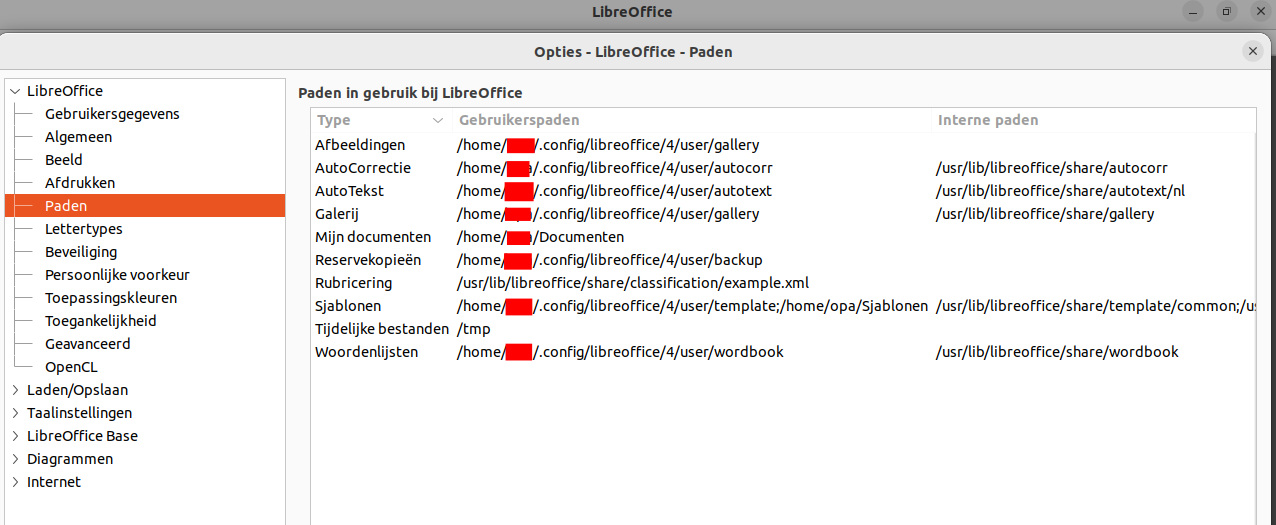Viewport: 1276px width, 525px height.
Task: Click internal path /usr/lib/libreoffice/share/gallery
Action: [x=1045, y=214]
